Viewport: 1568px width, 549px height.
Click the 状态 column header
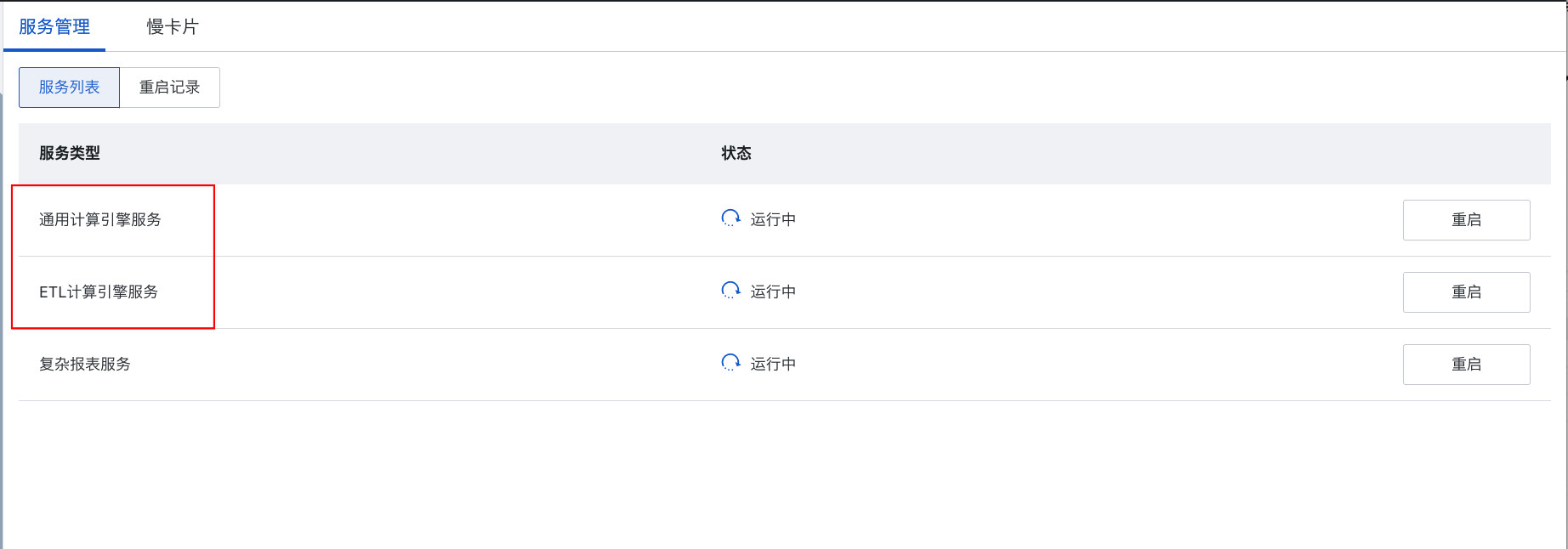tap(736, 154)
